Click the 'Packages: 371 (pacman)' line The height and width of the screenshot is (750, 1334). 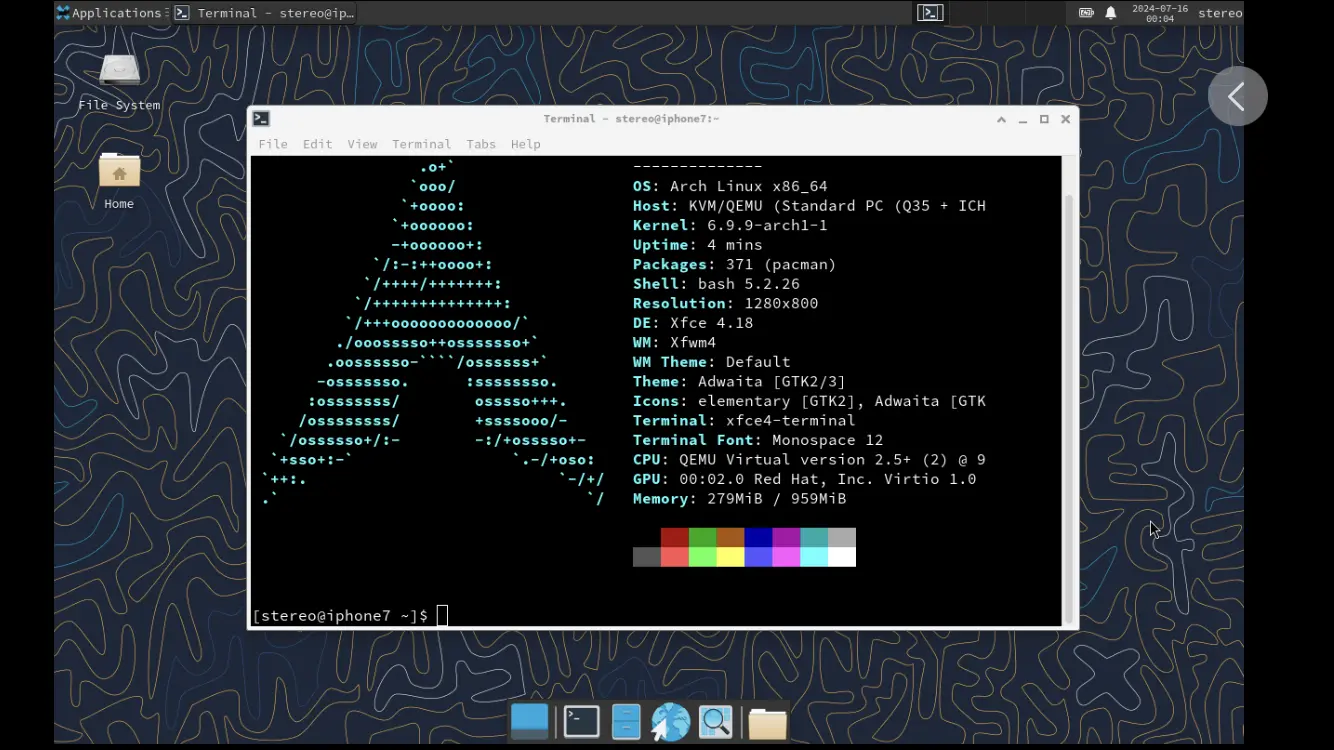(x=735, y=264)
